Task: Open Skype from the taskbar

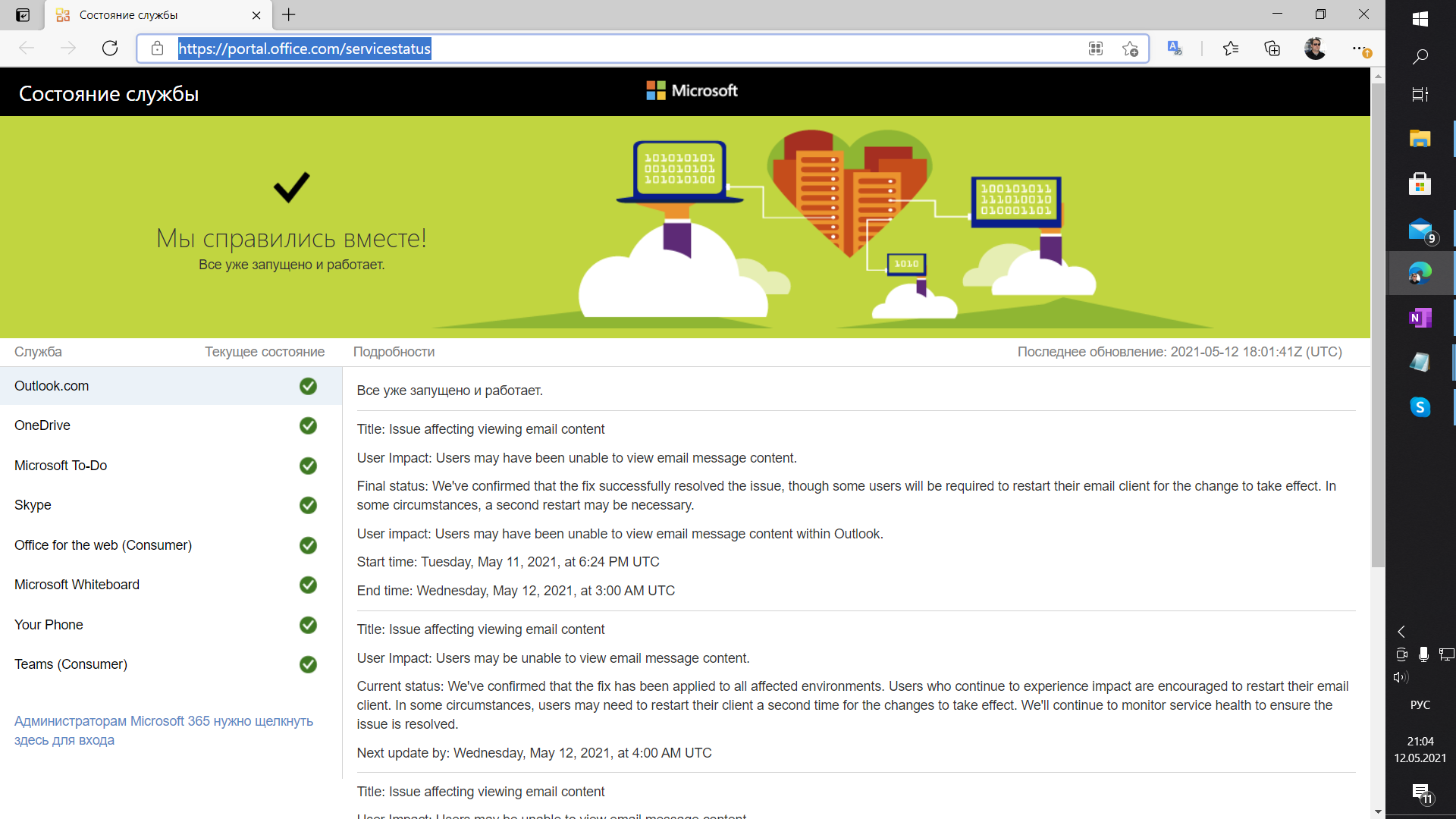Action: tap(1420, 407)
